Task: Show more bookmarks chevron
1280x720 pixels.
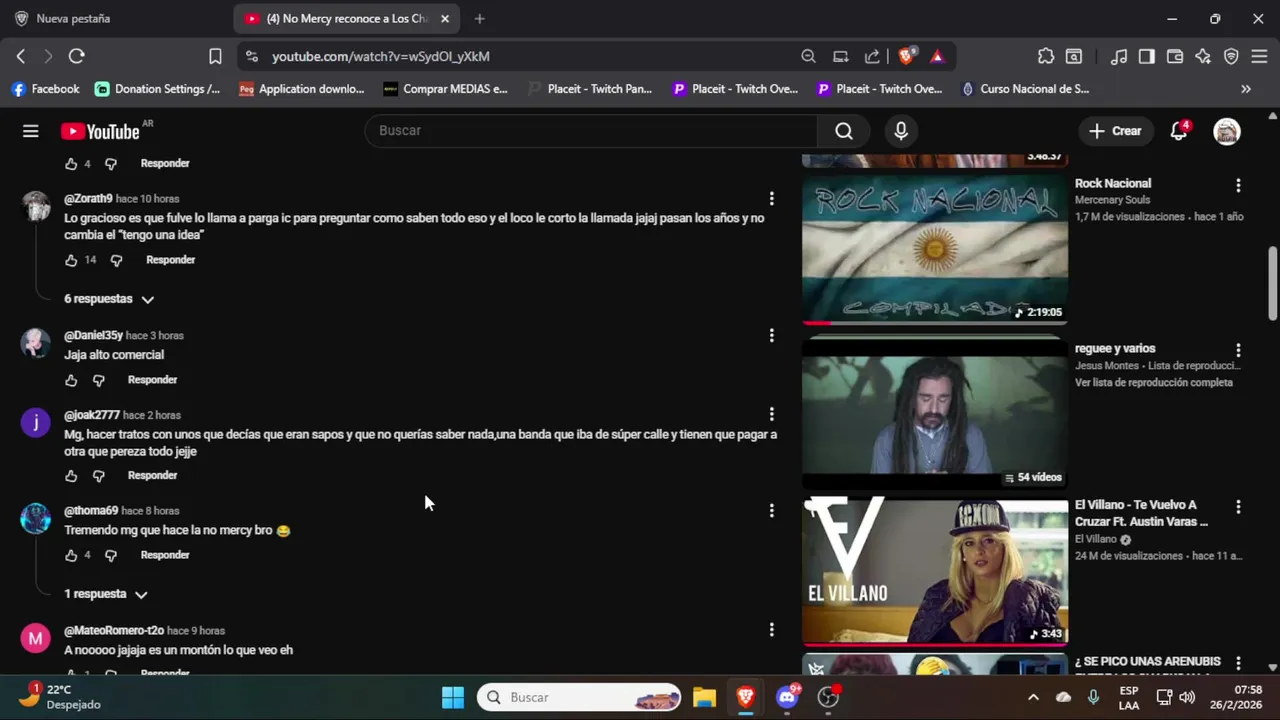Action: [x=1246, y=89]
